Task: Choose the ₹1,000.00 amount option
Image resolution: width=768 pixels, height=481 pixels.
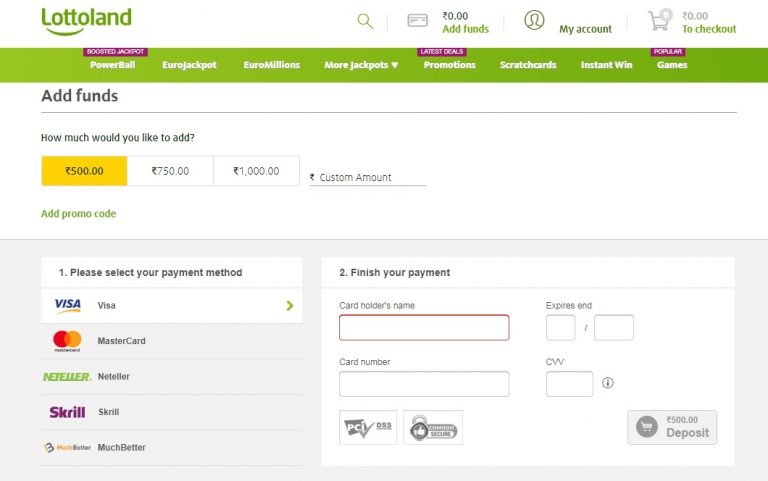Action: [256, 171]
